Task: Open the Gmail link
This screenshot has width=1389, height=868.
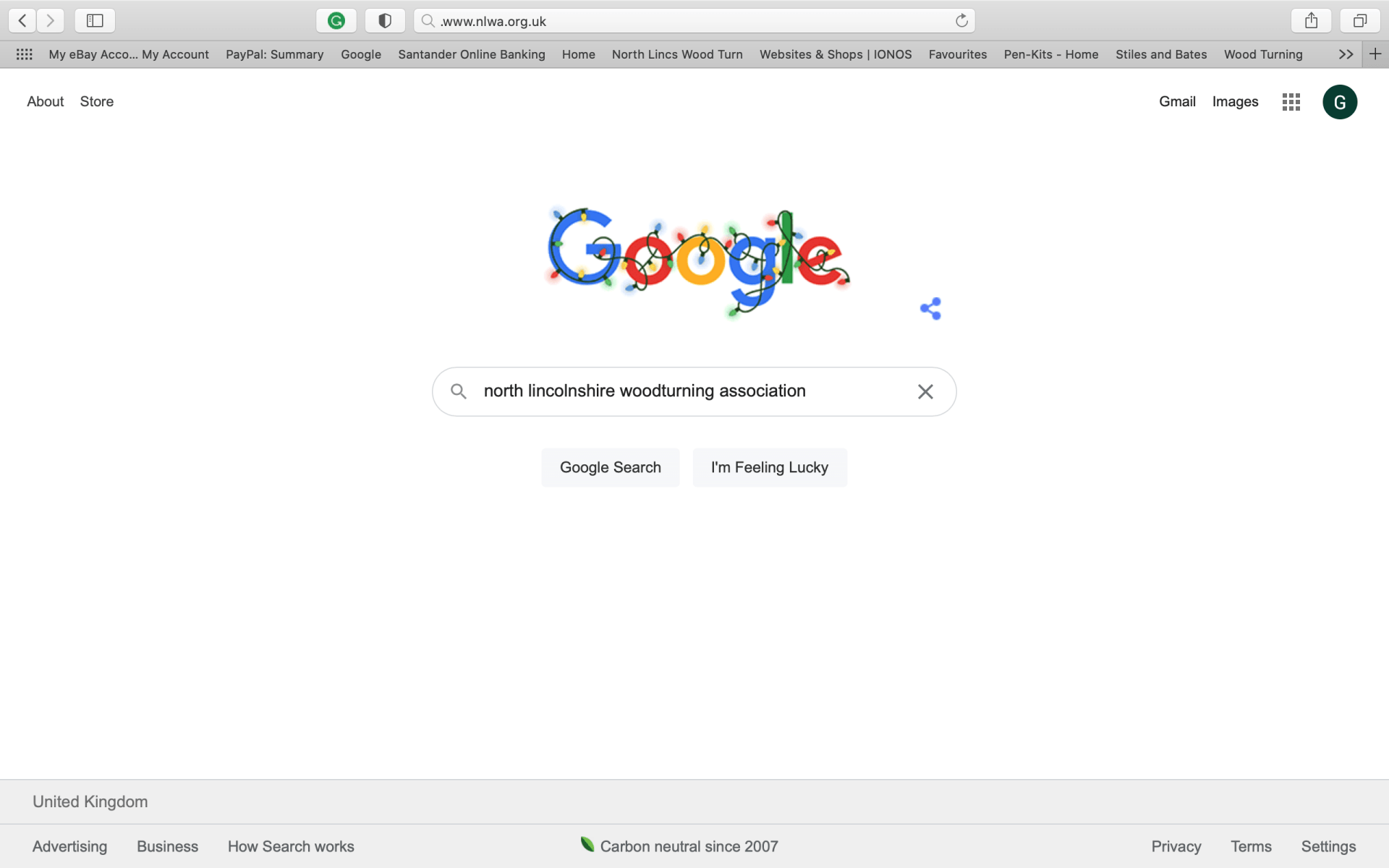Action: (x=1177, y=102)
